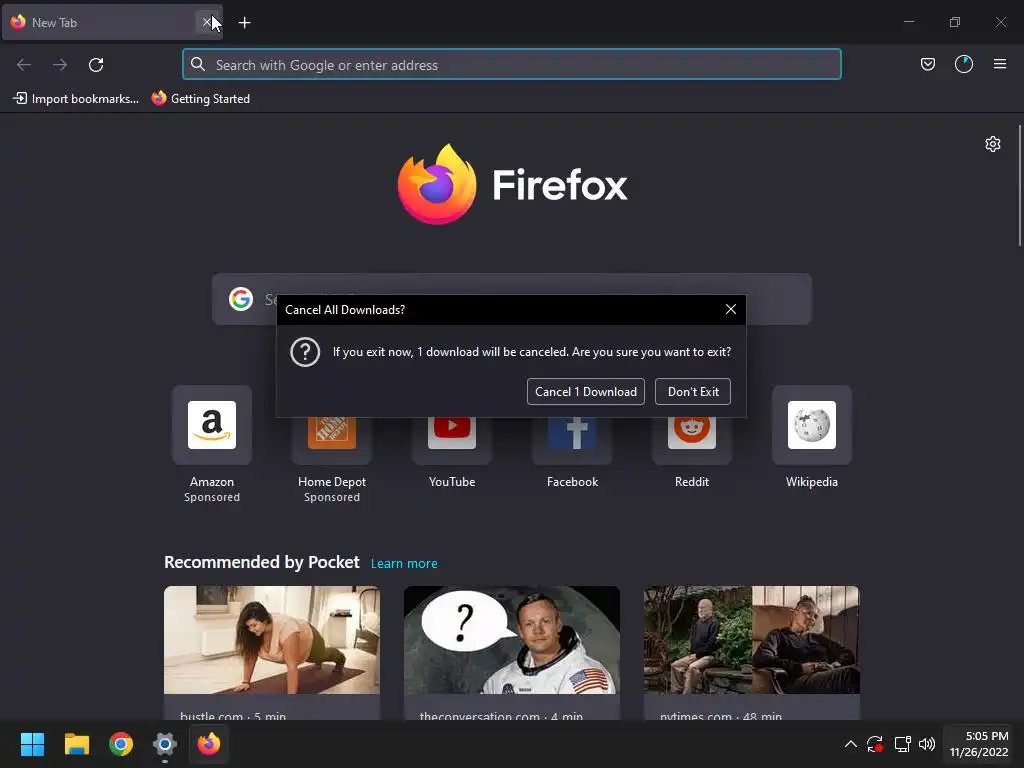
Task: Open the clock and date panel
Action: pos(978,744)
